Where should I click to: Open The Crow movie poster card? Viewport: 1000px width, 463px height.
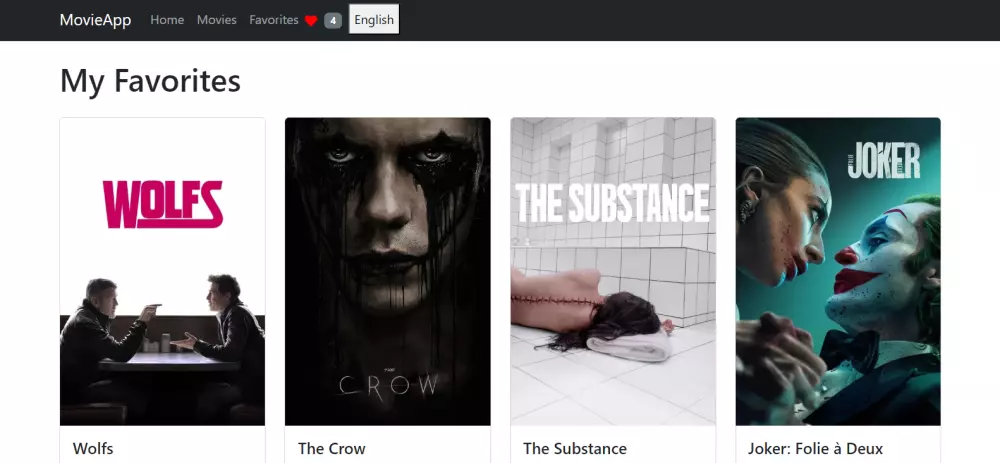coord(388,272)
